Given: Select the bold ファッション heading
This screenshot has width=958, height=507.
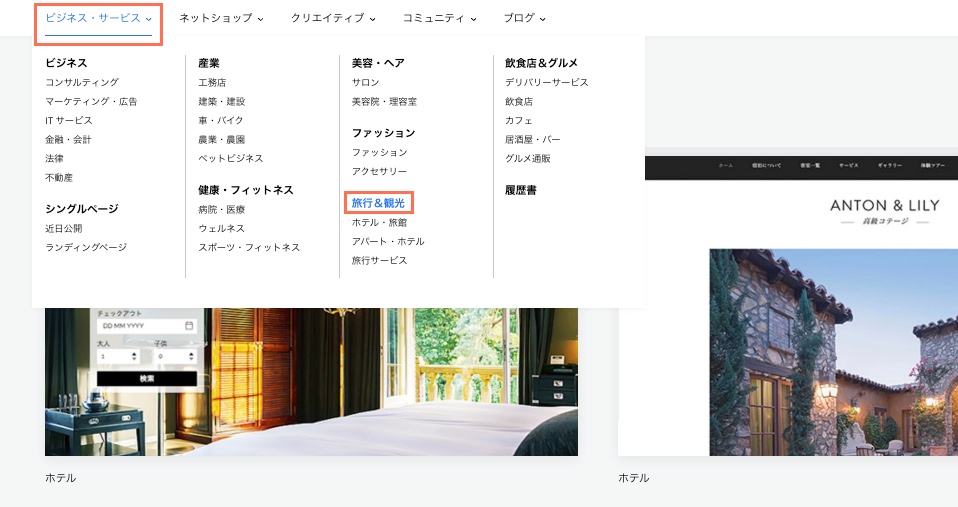Looking at the screenshot, I should [x=383, y=133].
